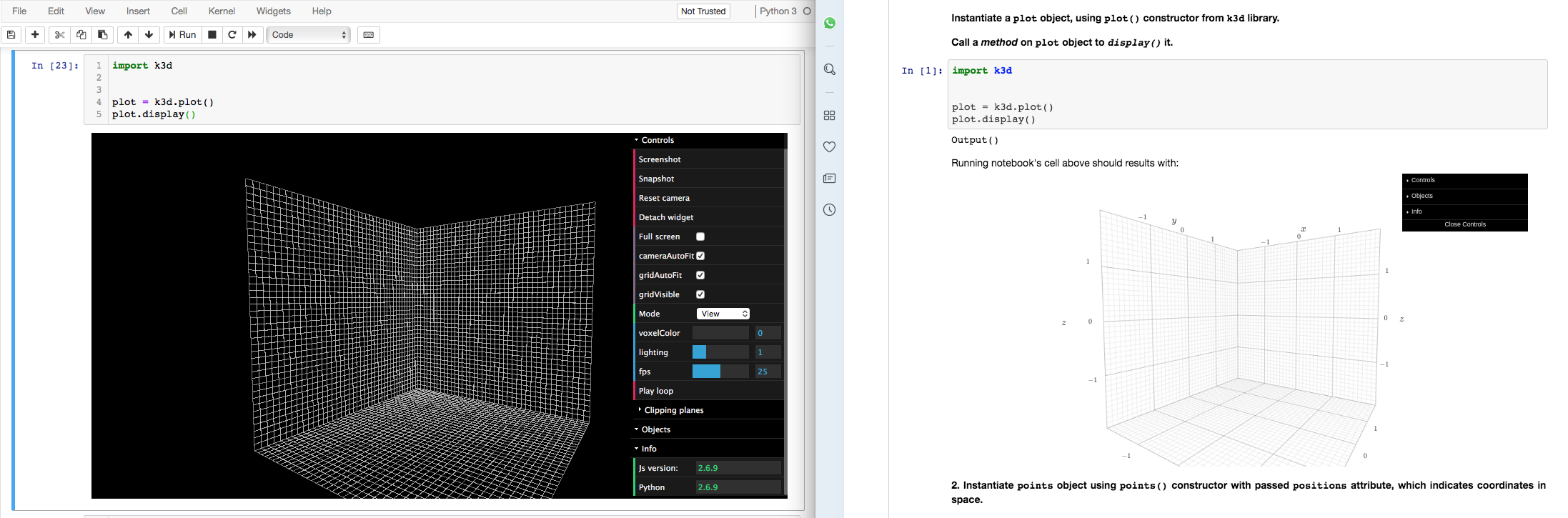Click the Not Trusted button
Image resolution: width=1568 pixels, height=518 pixels.
(x=703, y=11)
